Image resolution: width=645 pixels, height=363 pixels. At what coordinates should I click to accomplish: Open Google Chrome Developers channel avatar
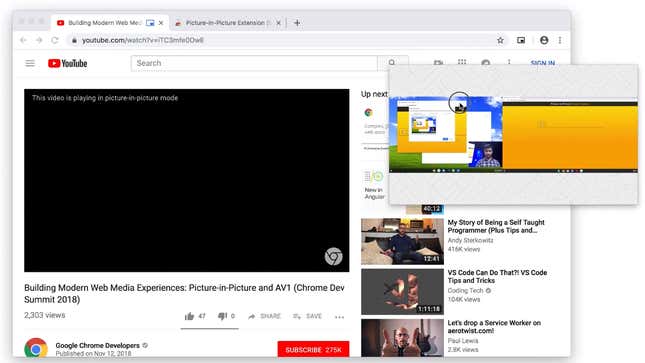[x=36, y=349]
